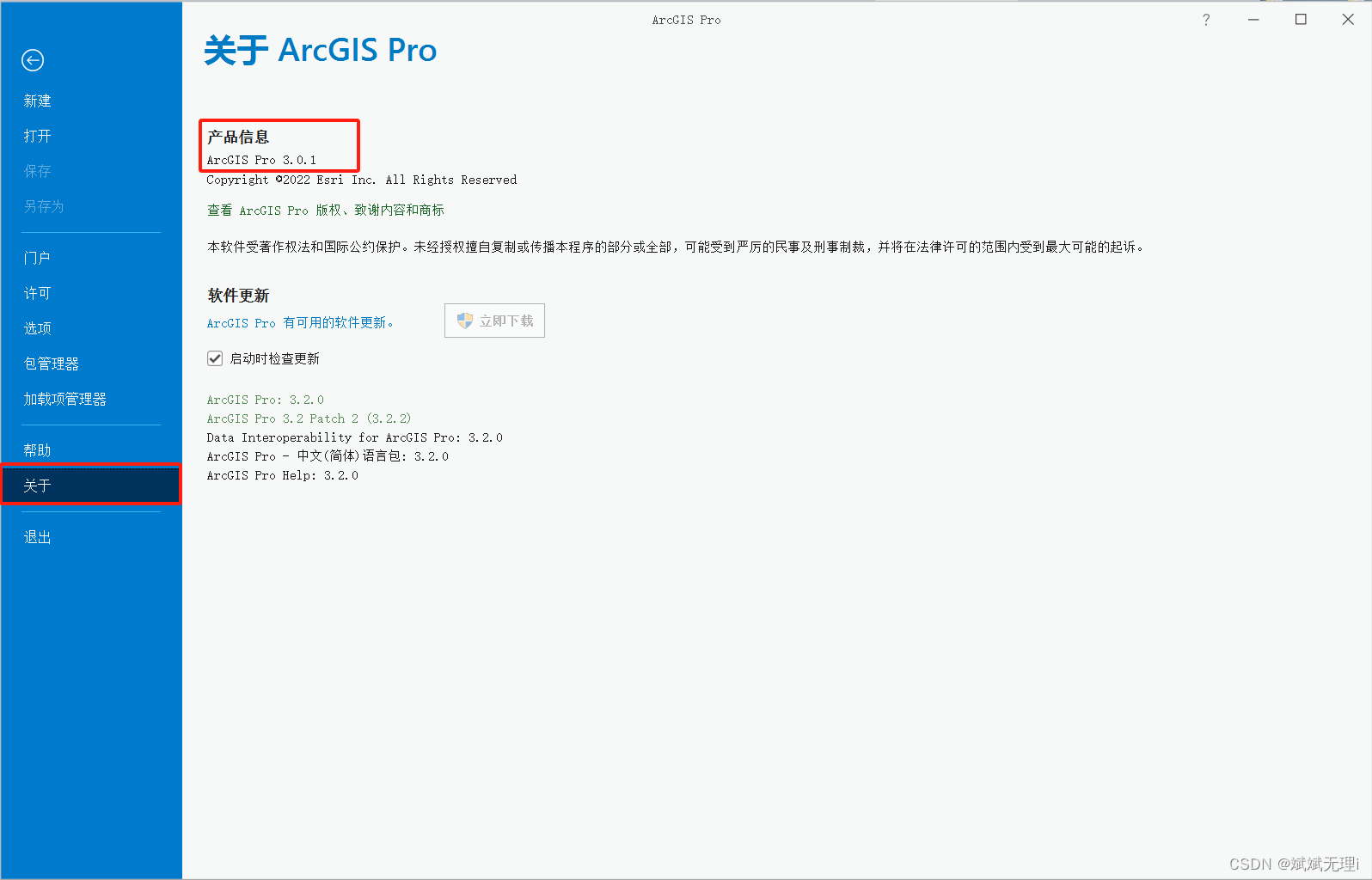
Task: Click ArcGIS Pro 3.2 Patch 2 (3.2.2) entry
Action: (309, 419)
